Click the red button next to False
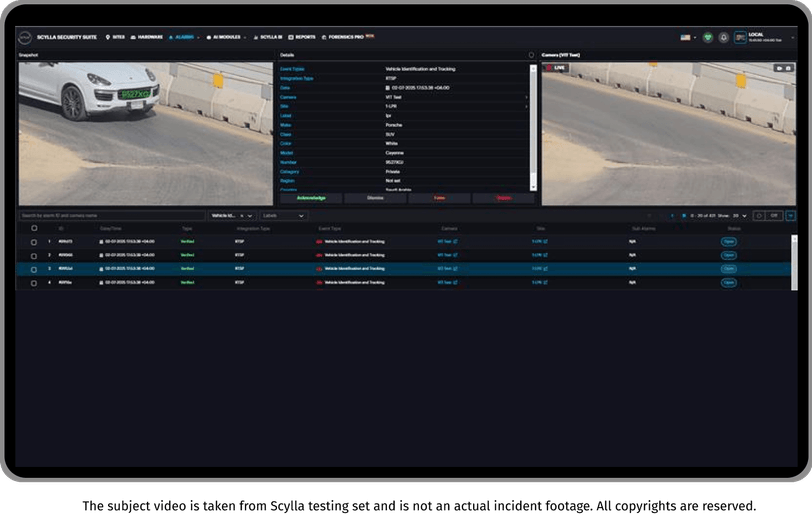 (504, 198)
